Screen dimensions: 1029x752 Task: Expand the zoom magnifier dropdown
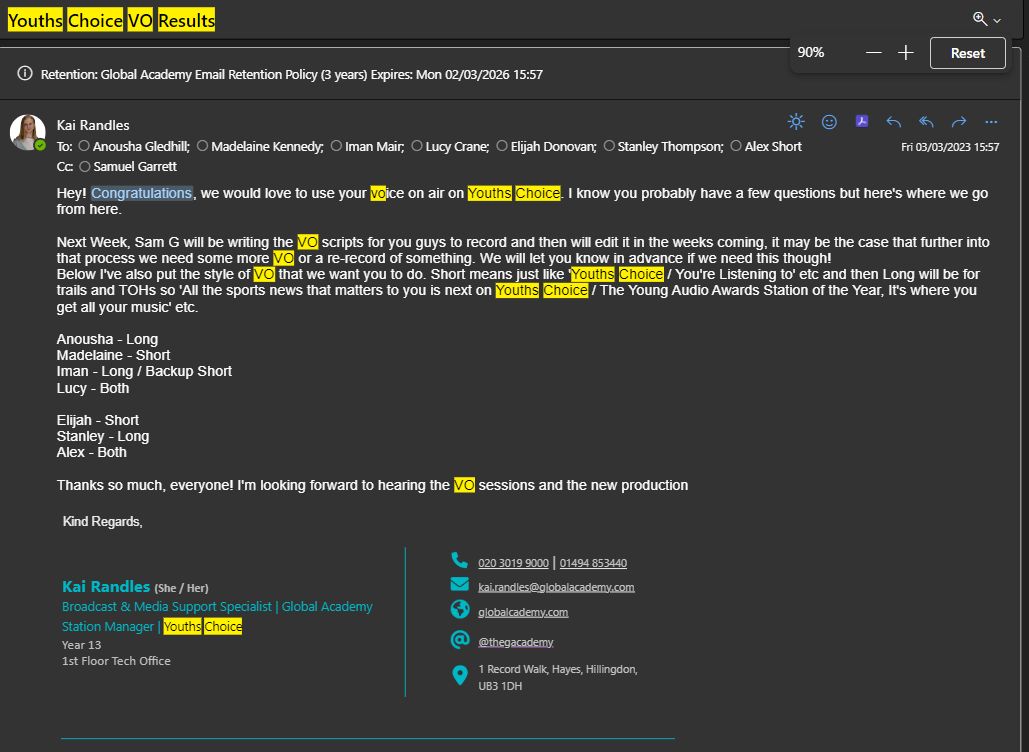[987, 19]
